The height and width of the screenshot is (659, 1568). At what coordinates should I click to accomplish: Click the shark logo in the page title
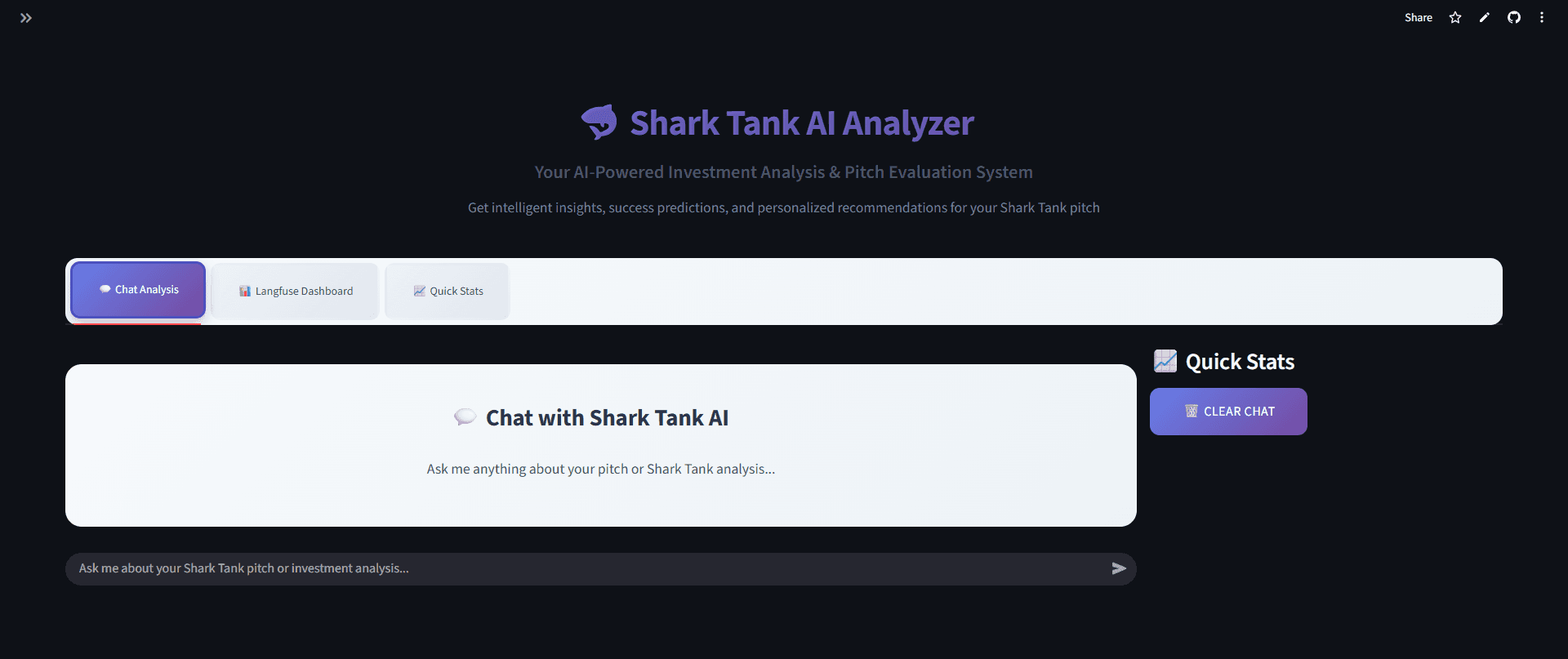coord(600,122)
